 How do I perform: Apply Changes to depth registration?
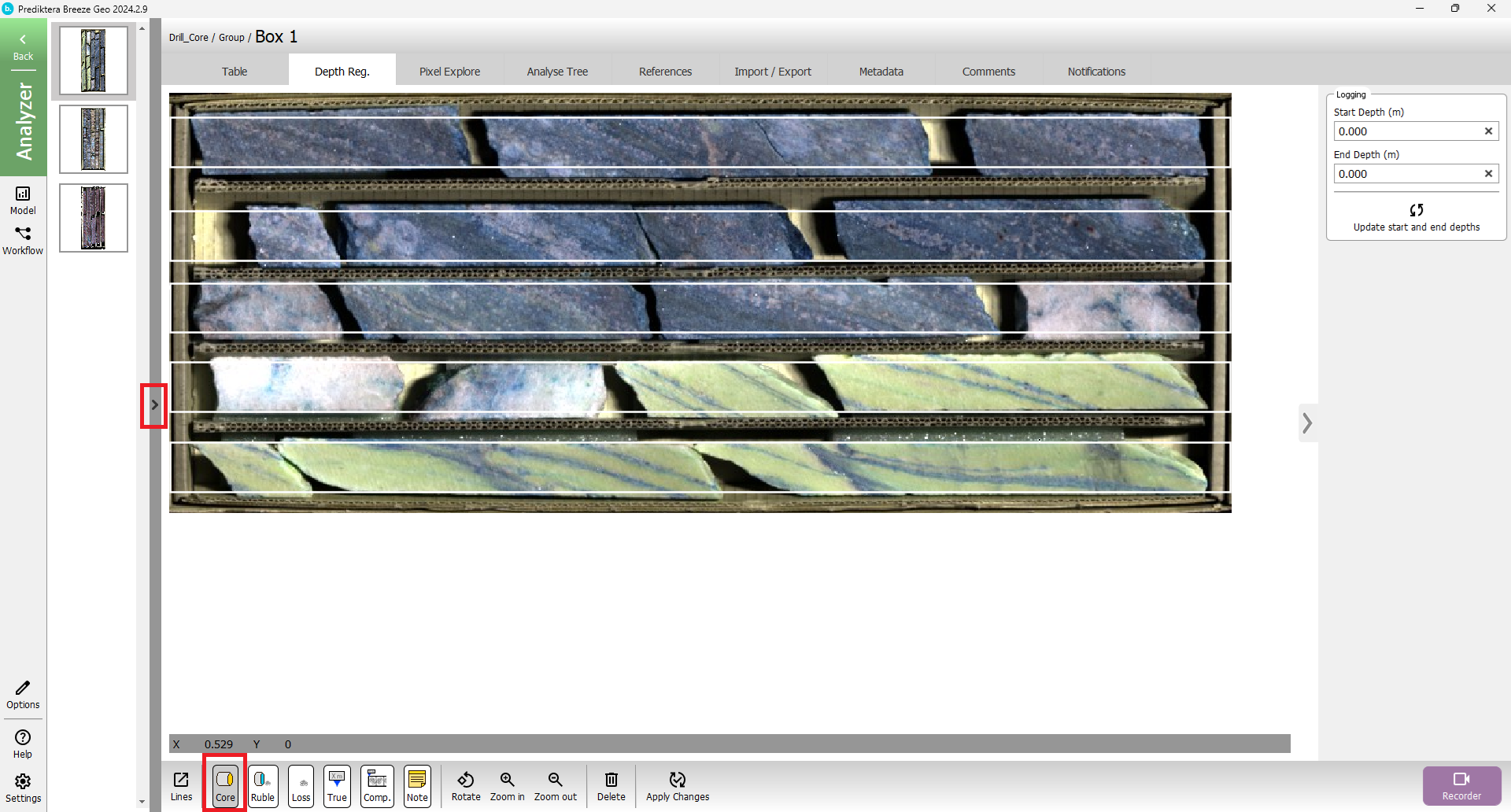coord(677,785)
